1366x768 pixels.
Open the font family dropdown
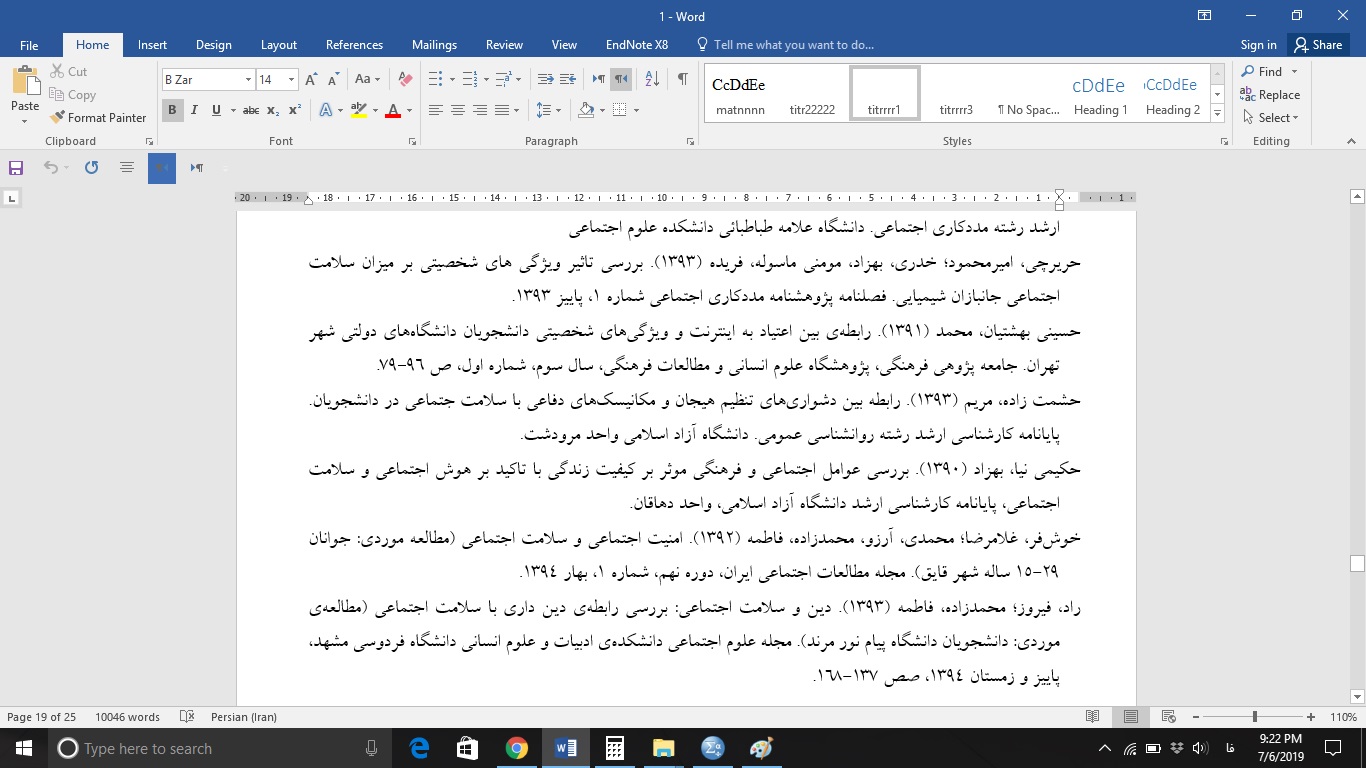247,78
